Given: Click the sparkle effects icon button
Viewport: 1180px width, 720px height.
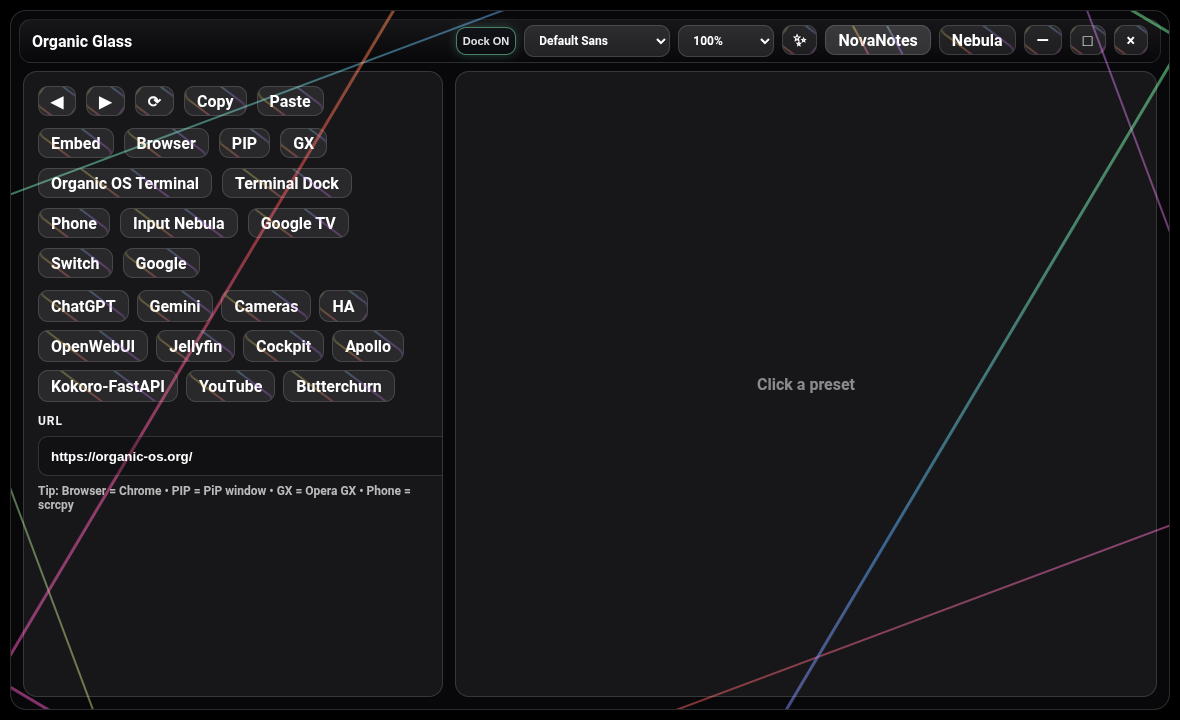Looking at the screenshot, I should coord(799,41).
